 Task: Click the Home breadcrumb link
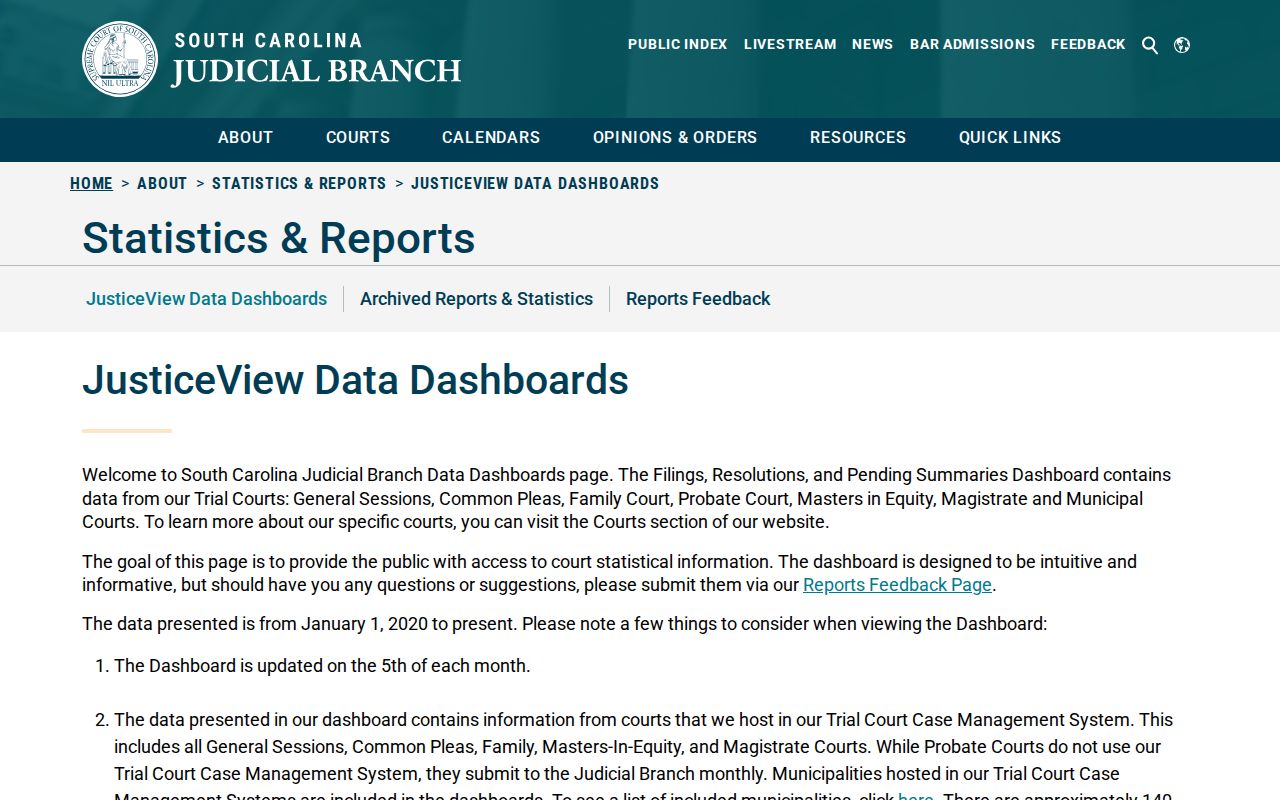point(91,184)
